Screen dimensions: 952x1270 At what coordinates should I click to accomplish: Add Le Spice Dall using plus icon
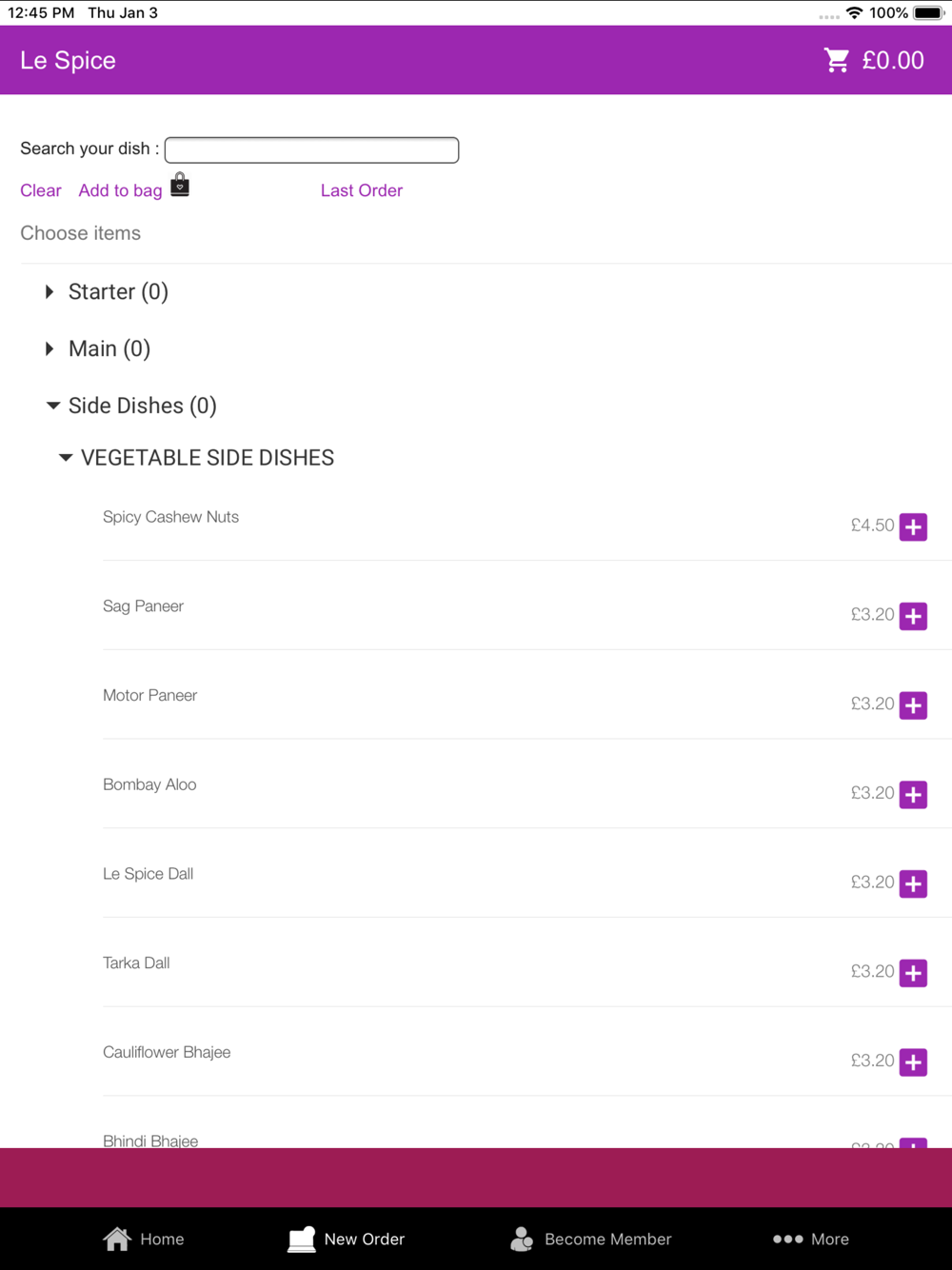point(913,883)
